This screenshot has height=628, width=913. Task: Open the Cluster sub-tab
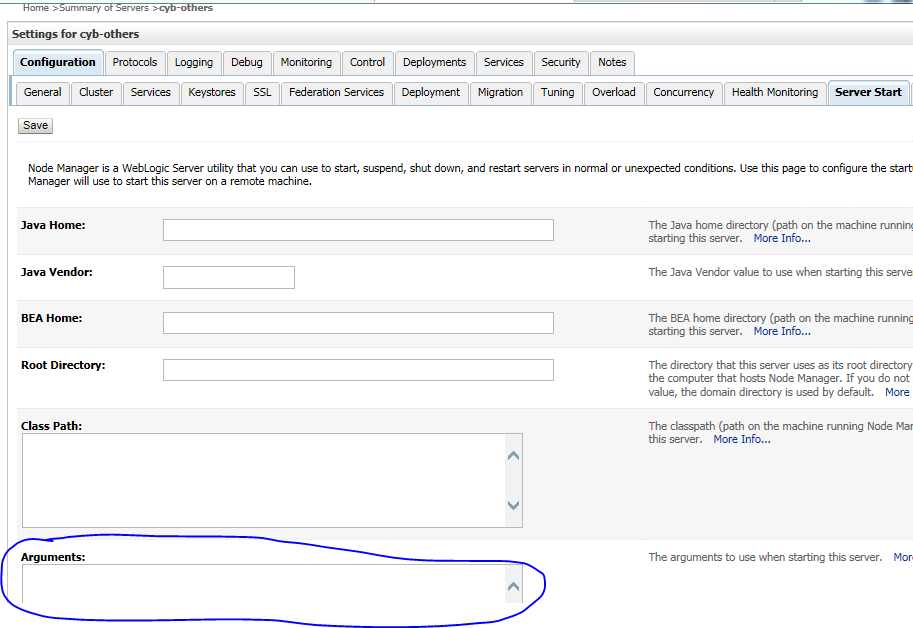[x=96, y=93]
